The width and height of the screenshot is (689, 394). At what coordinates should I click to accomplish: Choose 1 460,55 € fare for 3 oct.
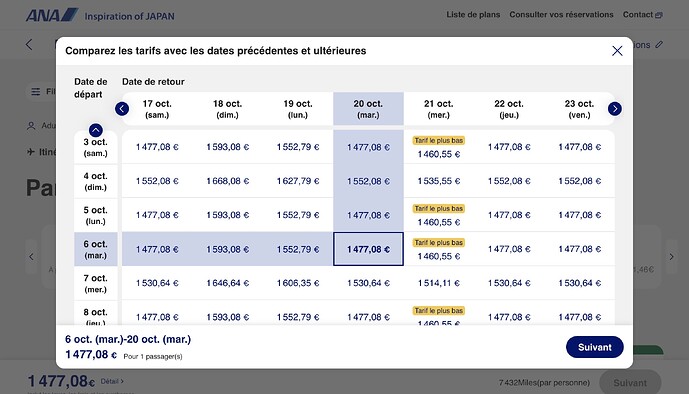439,147
